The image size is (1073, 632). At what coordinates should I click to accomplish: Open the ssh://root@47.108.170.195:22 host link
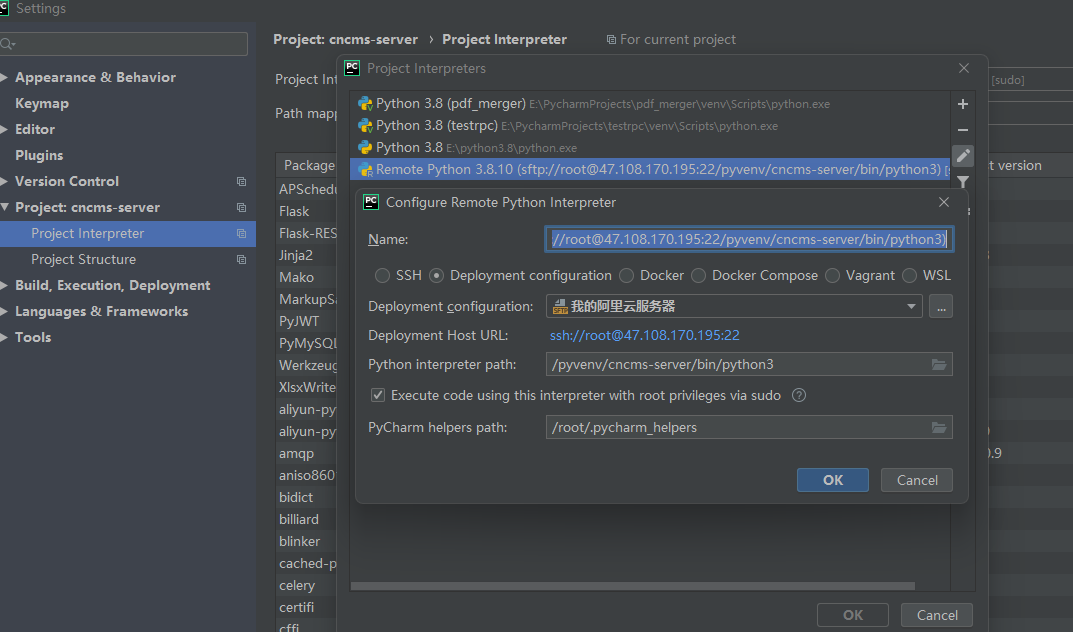tap(645, 335)
